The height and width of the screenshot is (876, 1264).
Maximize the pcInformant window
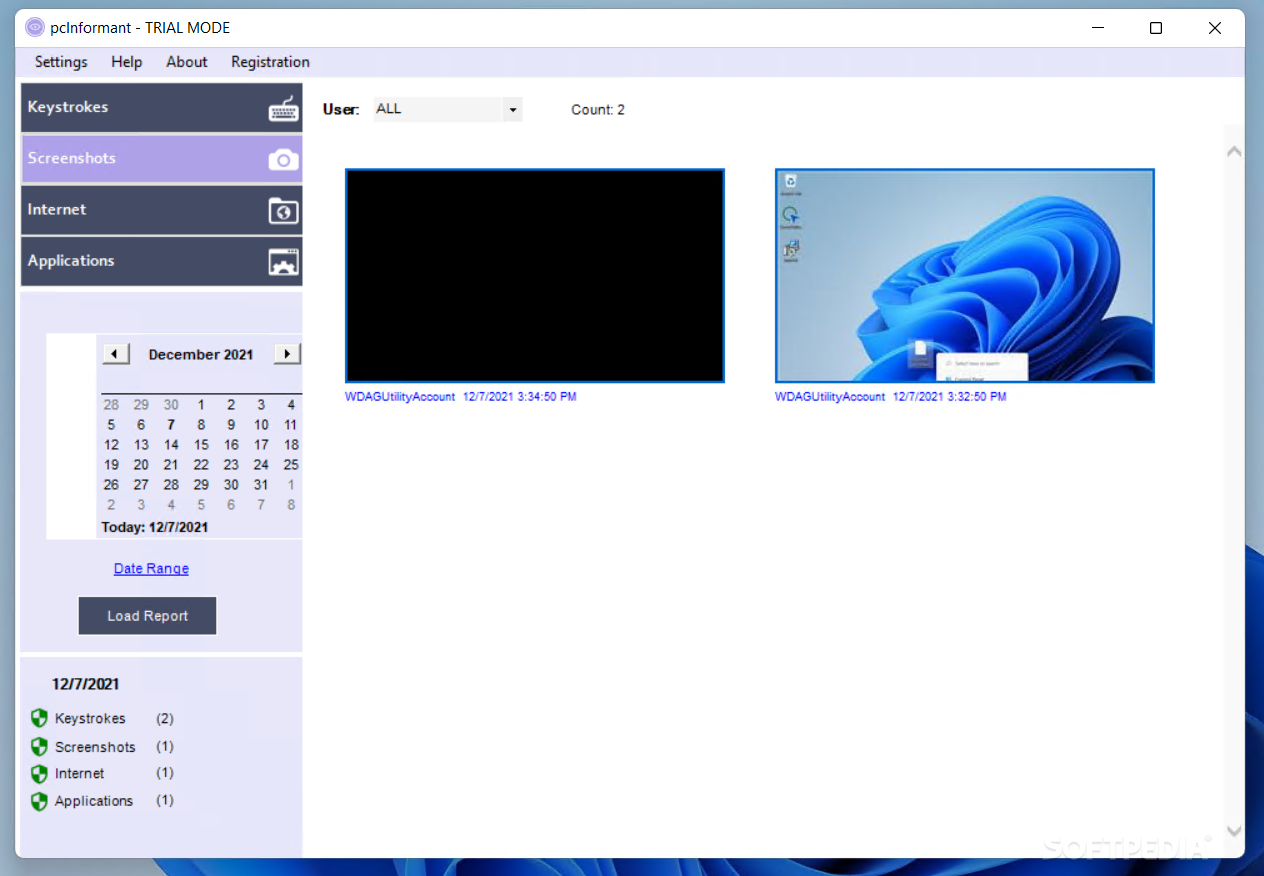(1156, 28)
